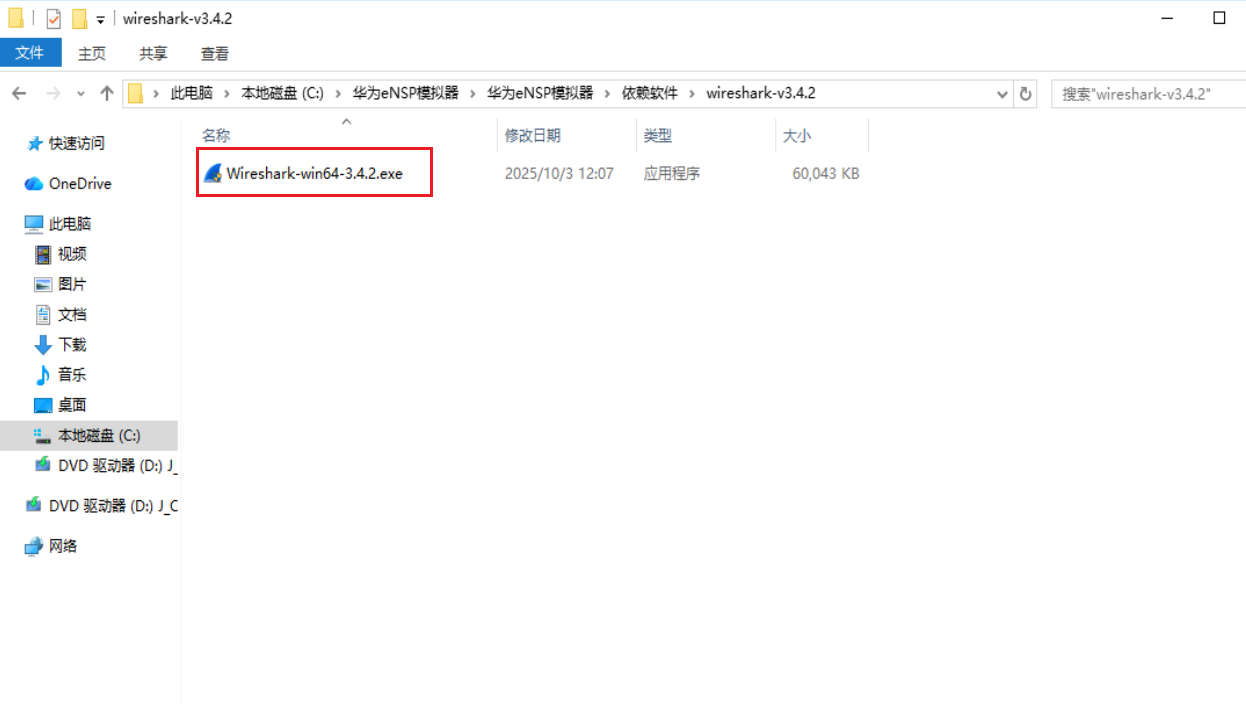
Task: Click the 网络 network icon
Action: click(34, 546)
